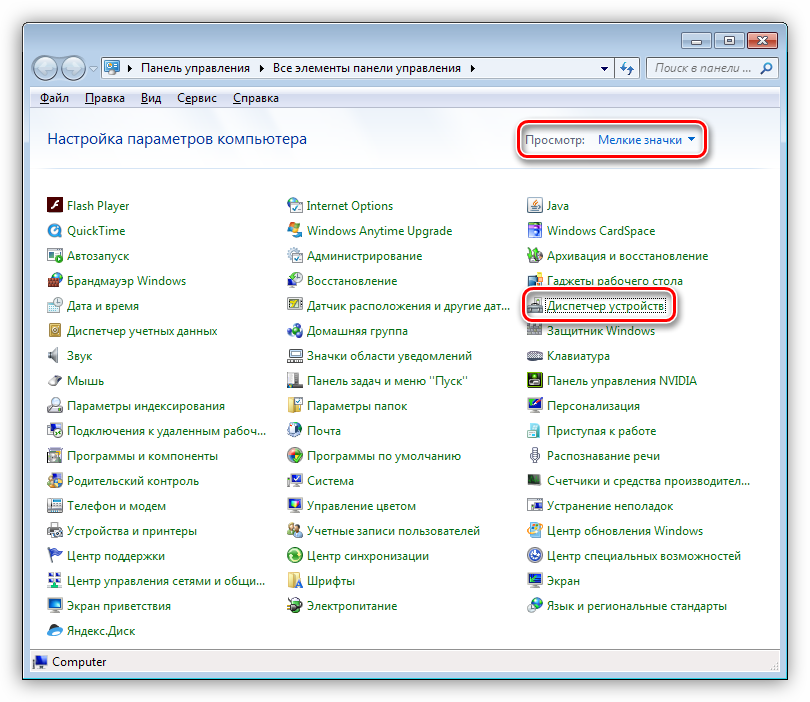Click Язык и региональные стандарты item
This screenshot has width=810, height=702.
pos(627,605)
